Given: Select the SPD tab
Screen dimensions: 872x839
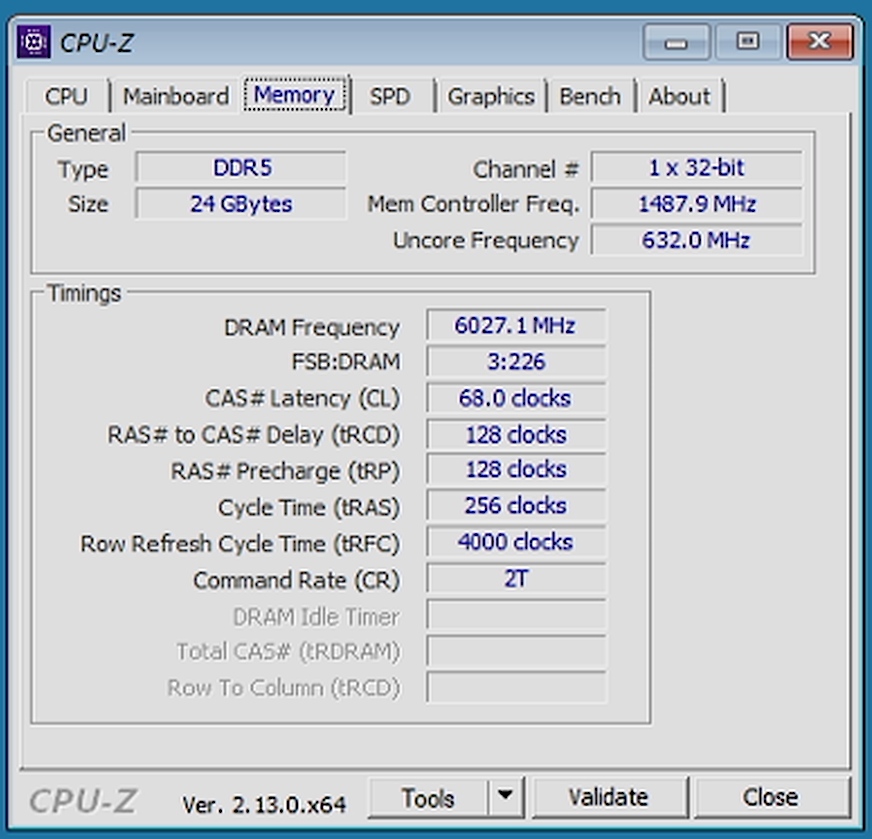Looking at the screenshot, I should [390, 97].
